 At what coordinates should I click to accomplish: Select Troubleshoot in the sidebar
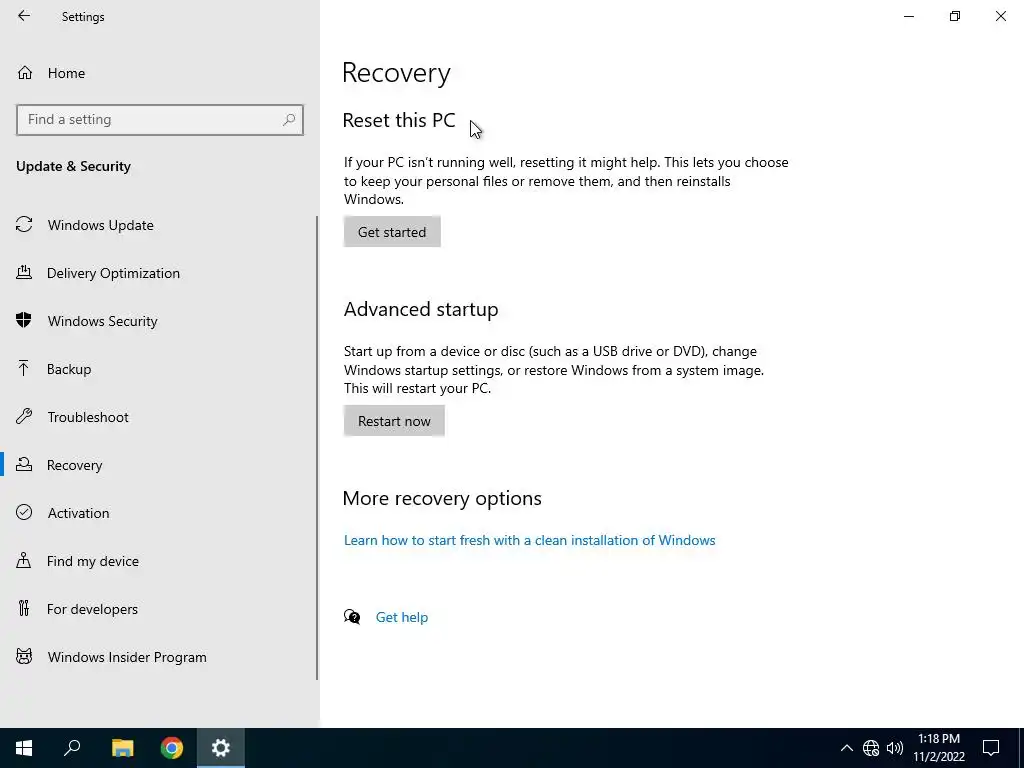[x=88, y=417]
